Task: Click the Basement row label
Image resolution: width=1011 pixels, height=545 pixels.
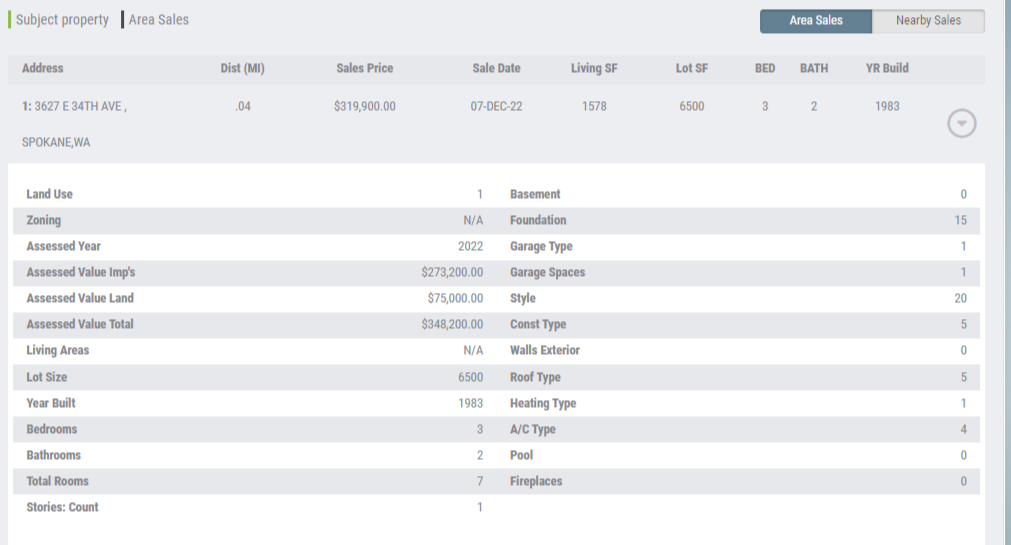Action: [535, 194]
